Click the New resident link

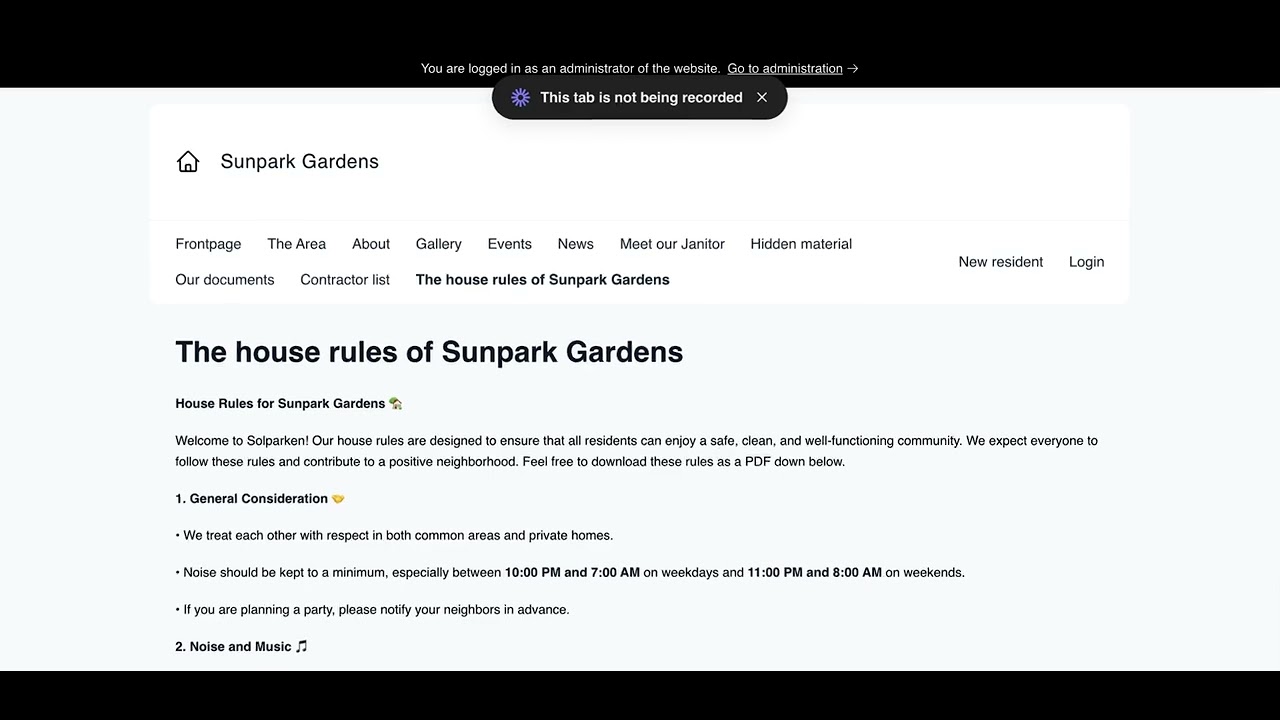1000,262
